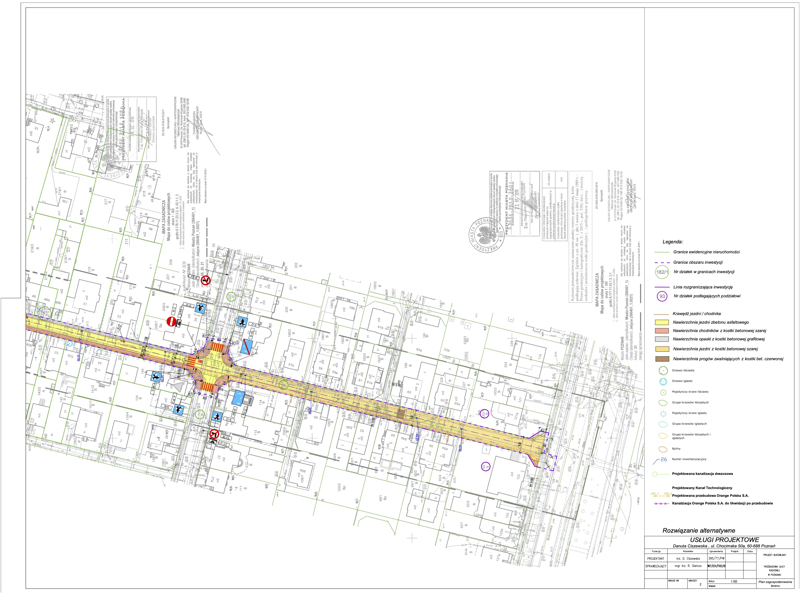
Task: Click the Numer inwentaryzacyjny 26 legend marker
Action: click(x=661, y=461)
